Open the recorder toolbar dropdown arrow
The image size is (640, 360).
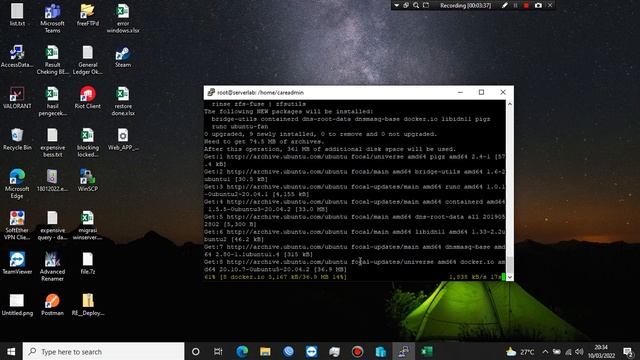pos(396,5)
